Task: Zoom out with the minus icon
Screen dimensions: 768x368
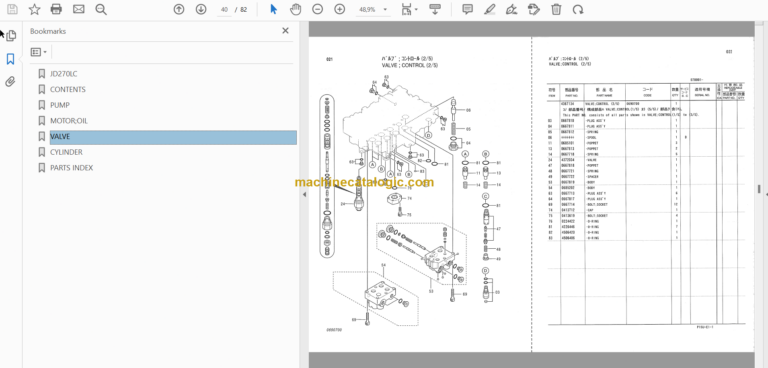Action: 317,9
